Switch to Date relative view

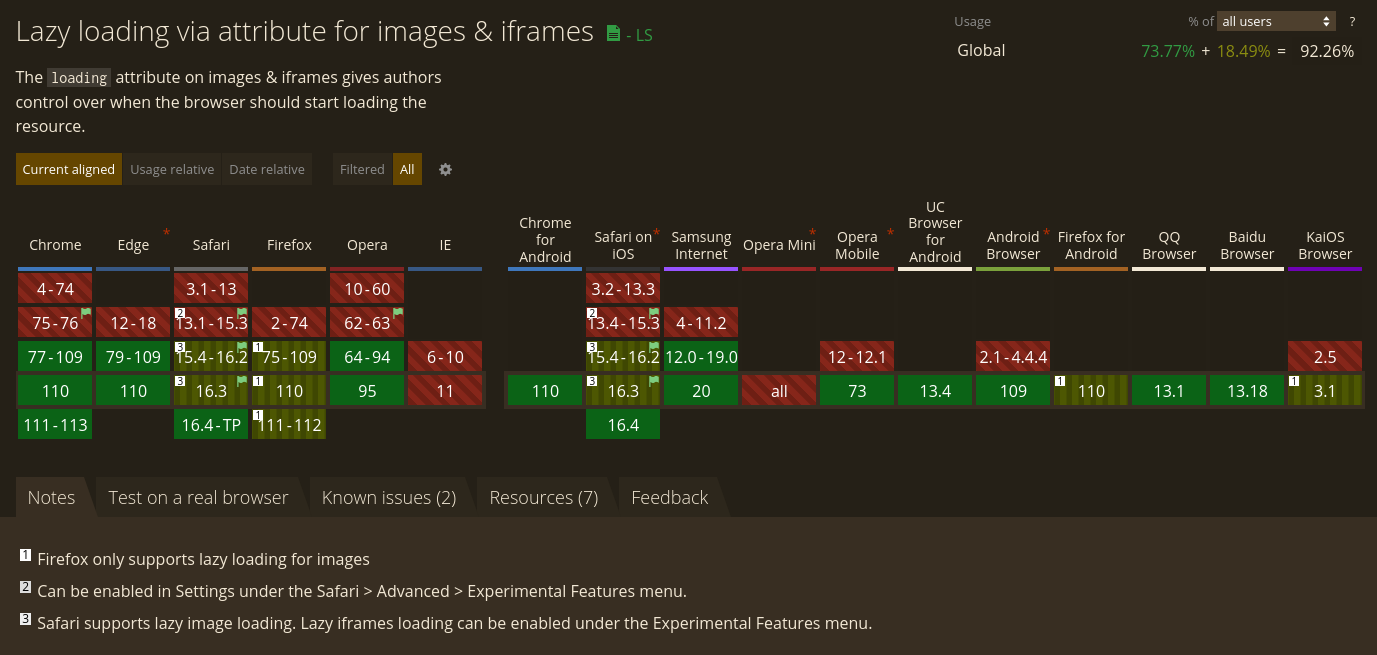267,169
